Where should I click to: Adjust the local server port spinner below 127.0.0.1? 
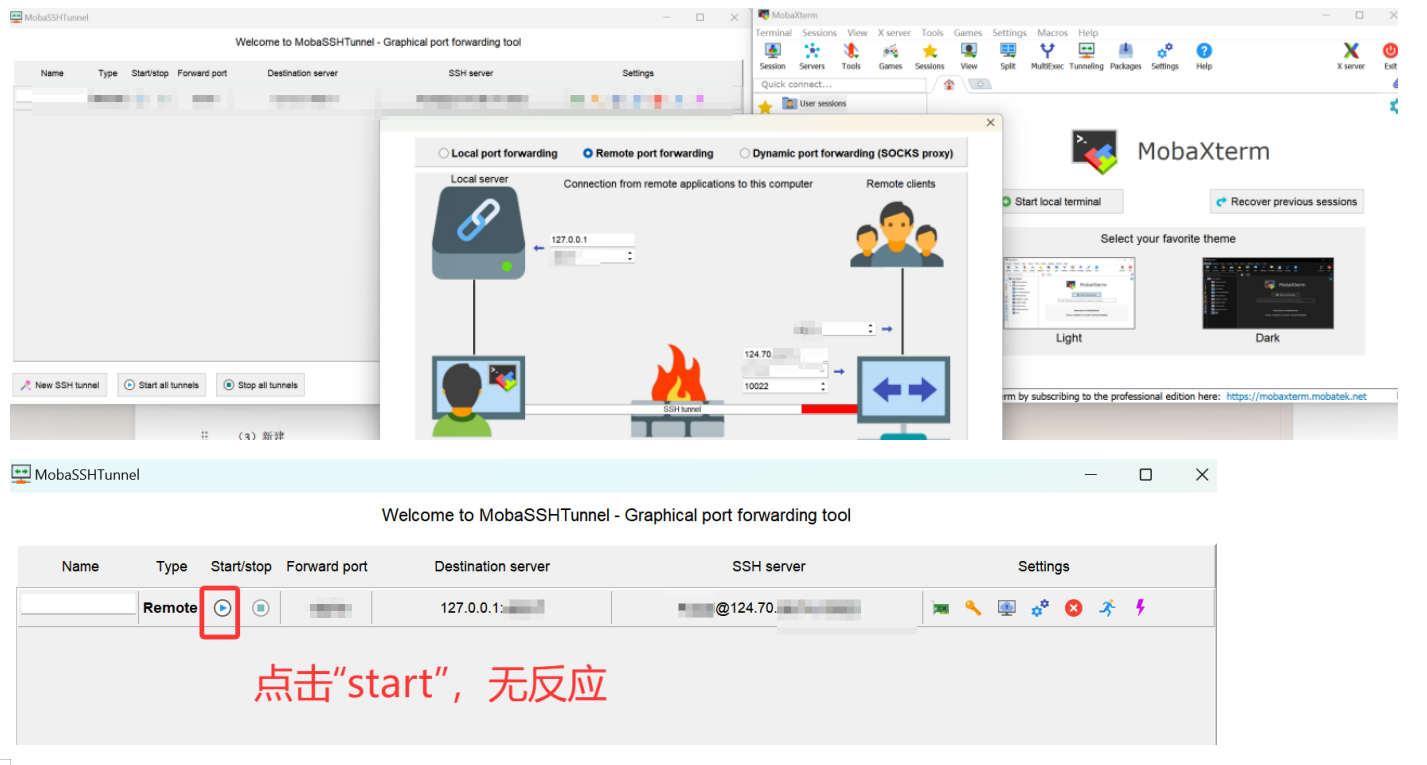[x=629, y=256]
